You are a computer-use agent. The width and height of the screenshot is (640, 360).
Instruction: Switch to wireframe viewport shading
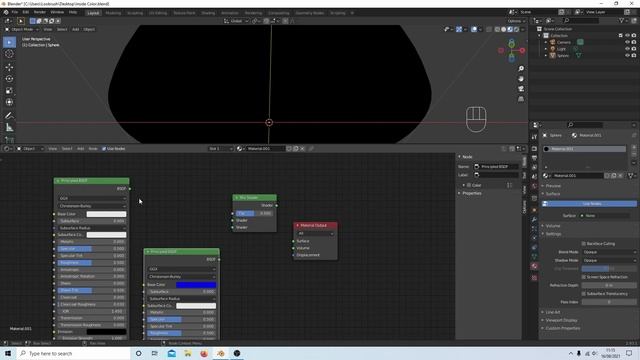497,29
